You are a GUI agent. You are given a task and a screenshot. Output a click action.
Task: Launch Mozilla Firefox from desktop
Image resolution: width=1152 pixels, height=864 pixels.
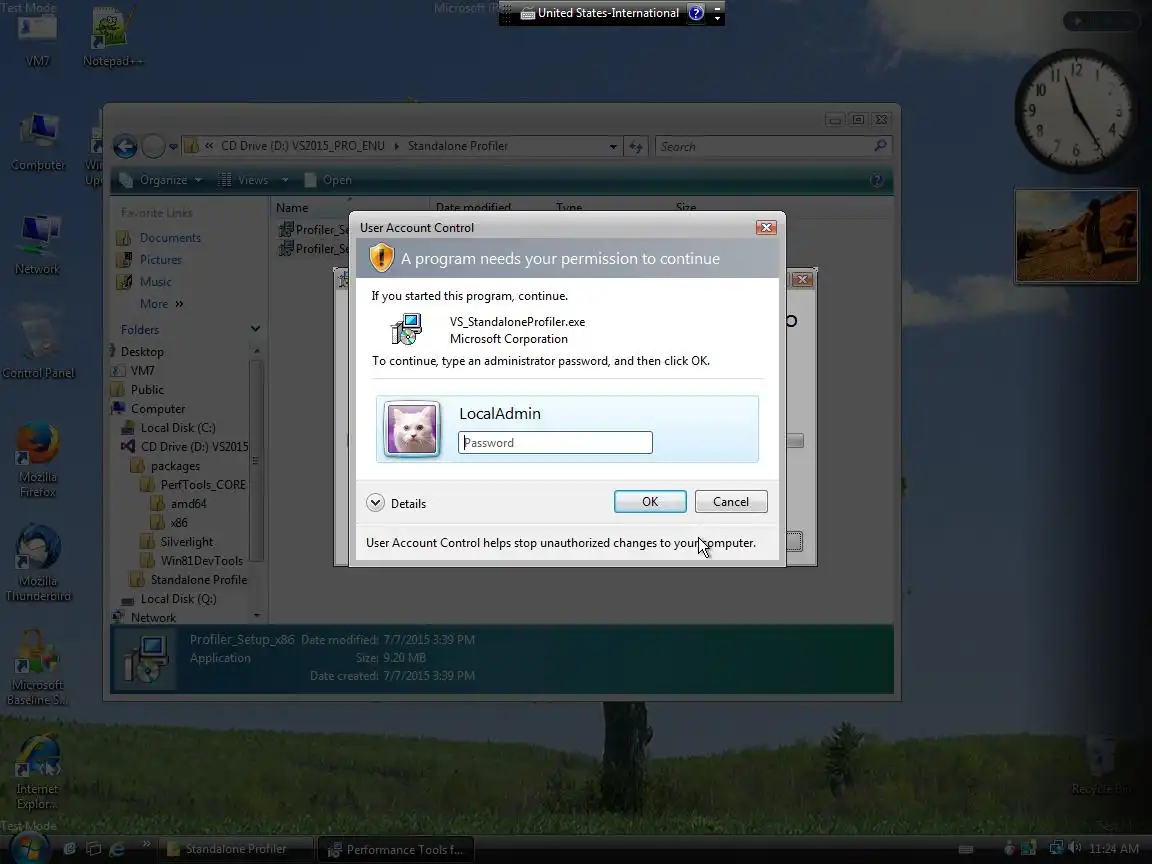coord(38,460)
